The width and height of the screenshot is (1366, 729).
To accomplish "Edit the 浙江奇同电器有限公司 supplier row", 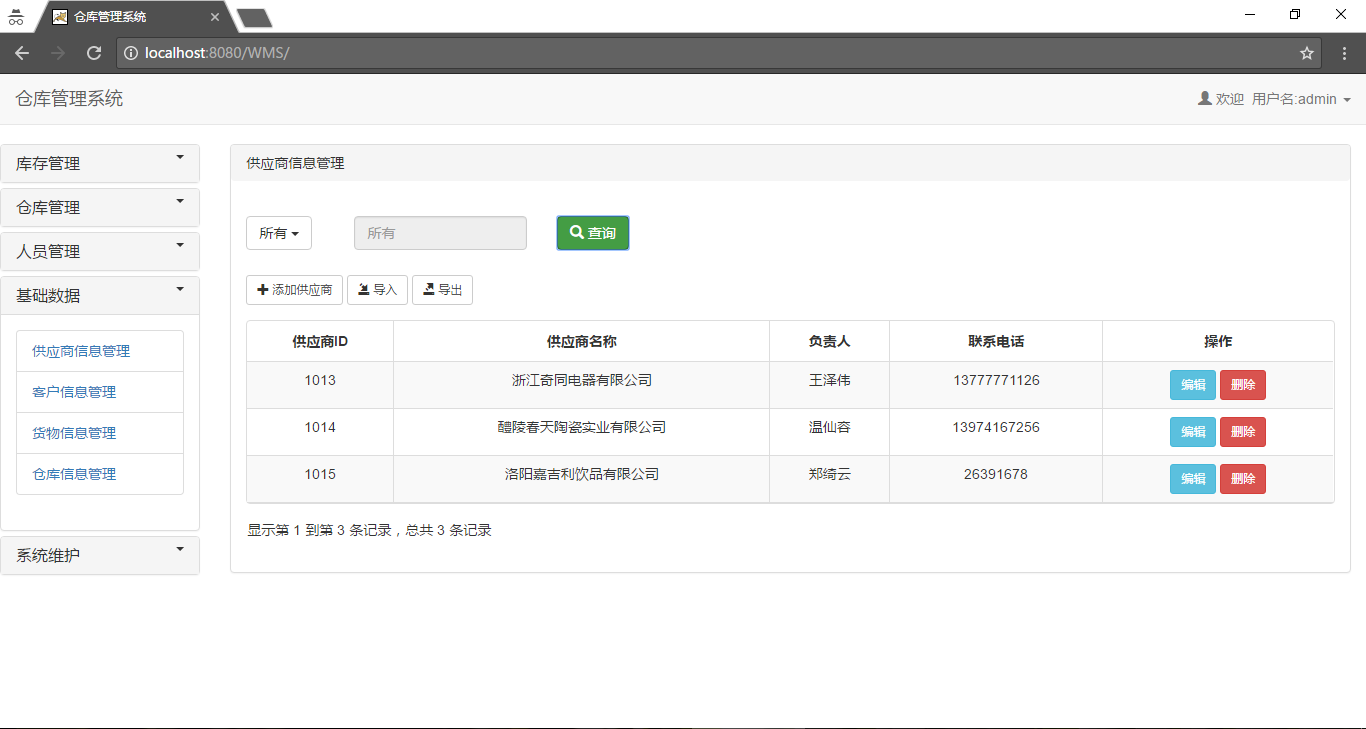I will click(x=1193, y=385).
